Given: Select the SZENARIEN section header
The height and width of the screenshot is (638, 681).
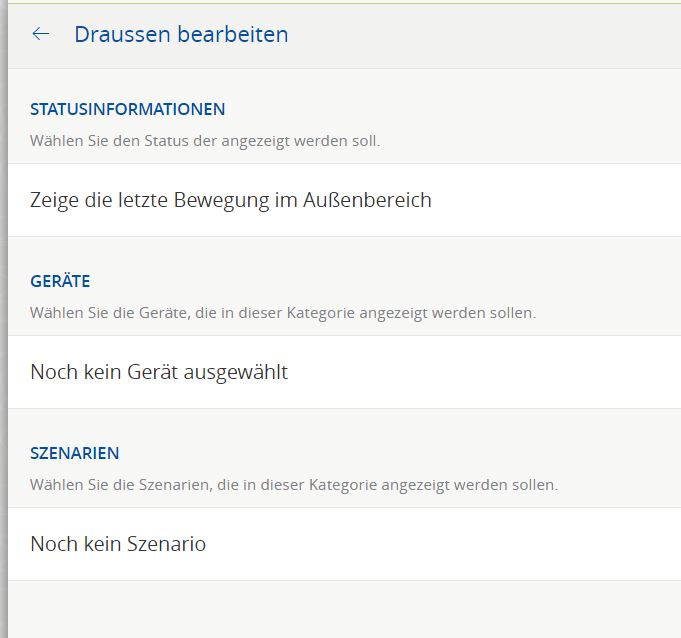Looking at the screenshot, I should (x=75, y=453).
